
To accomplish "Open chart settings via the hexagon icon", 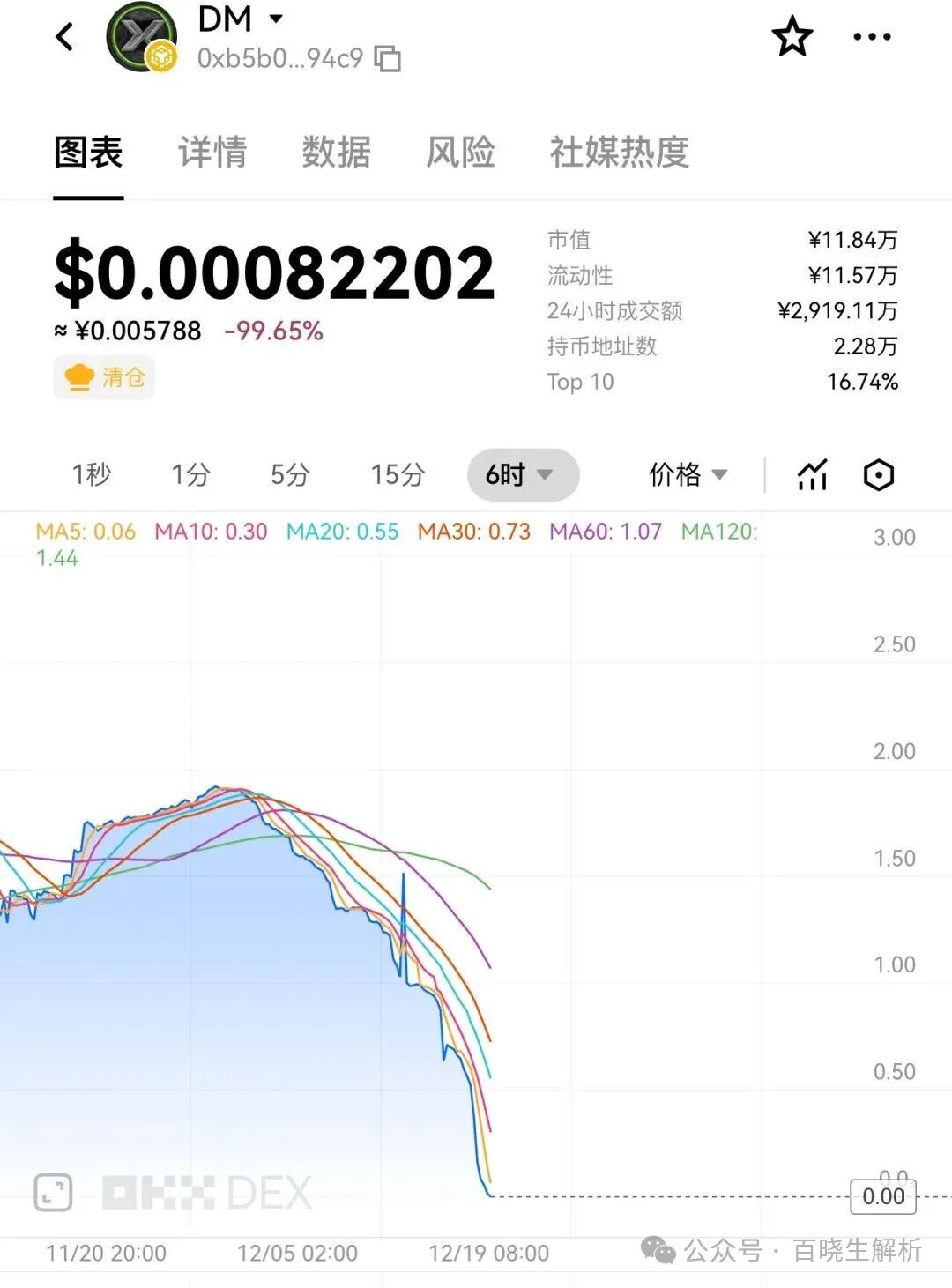I will coord(878,474).
